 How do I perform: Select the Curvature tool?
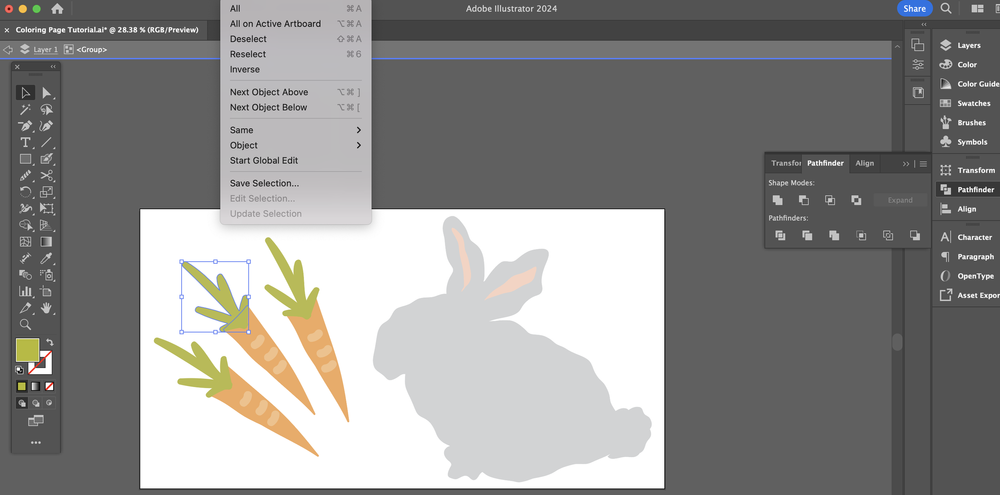46,126
